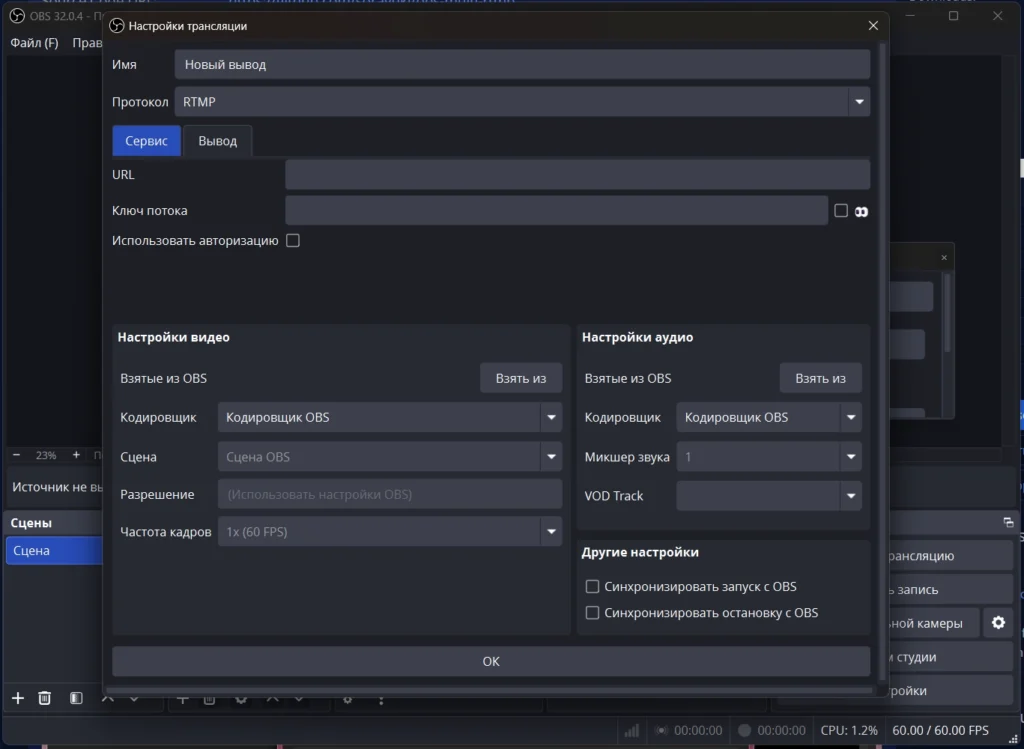Check 'Синхронизировать запуск с OBS'
The height and width of the screenshot is (749, 1024).
click(592, 587)
